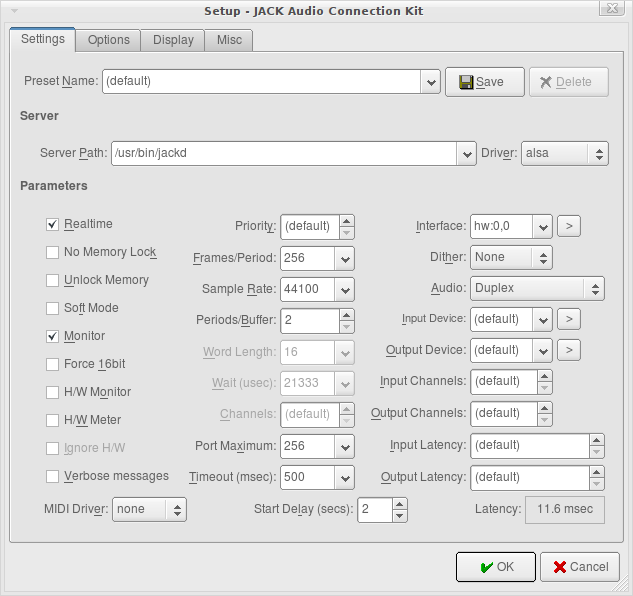Click the window menu arrow in title bar
The height and width of the screenshot is (596, 633).
click(12, 10)
